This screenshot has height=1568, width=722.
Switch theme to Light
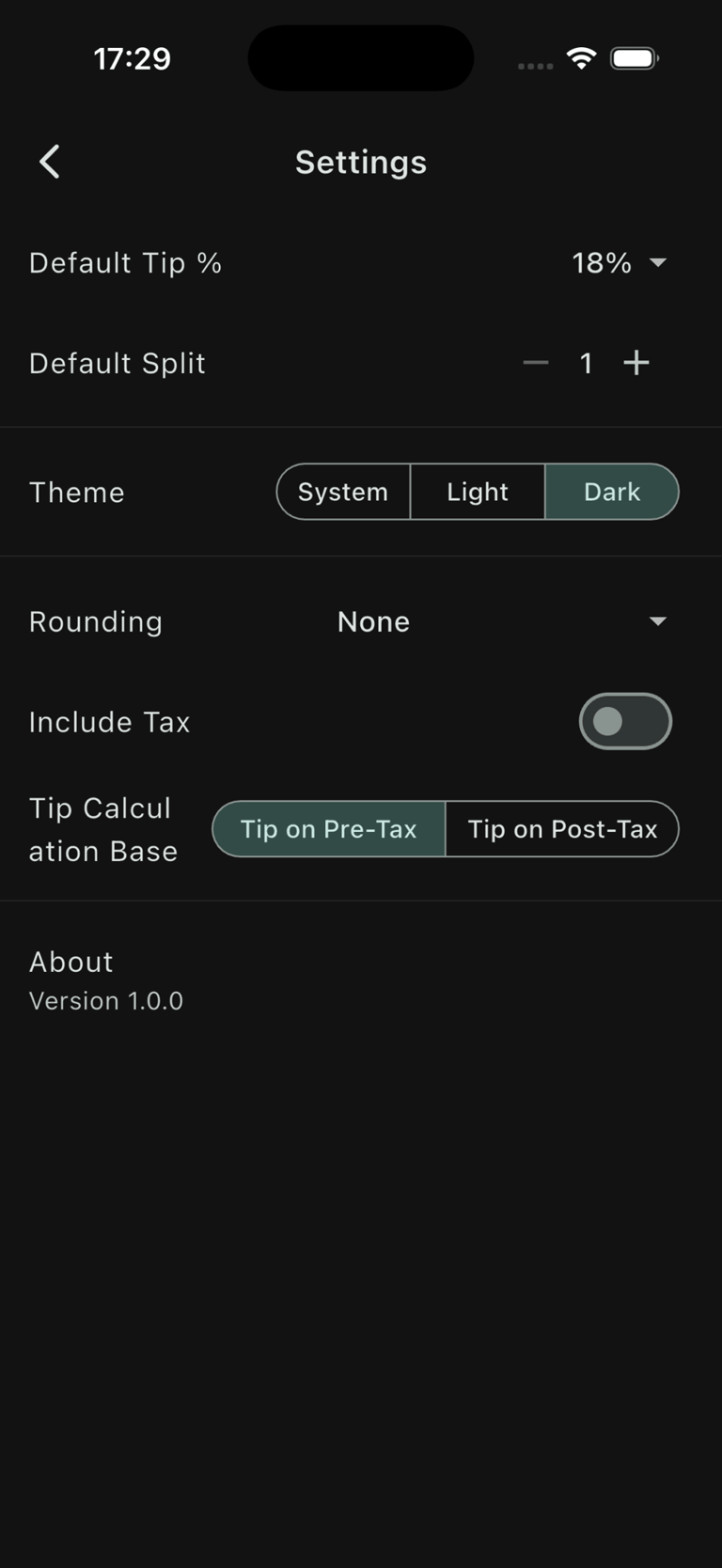tap(478, 492)
